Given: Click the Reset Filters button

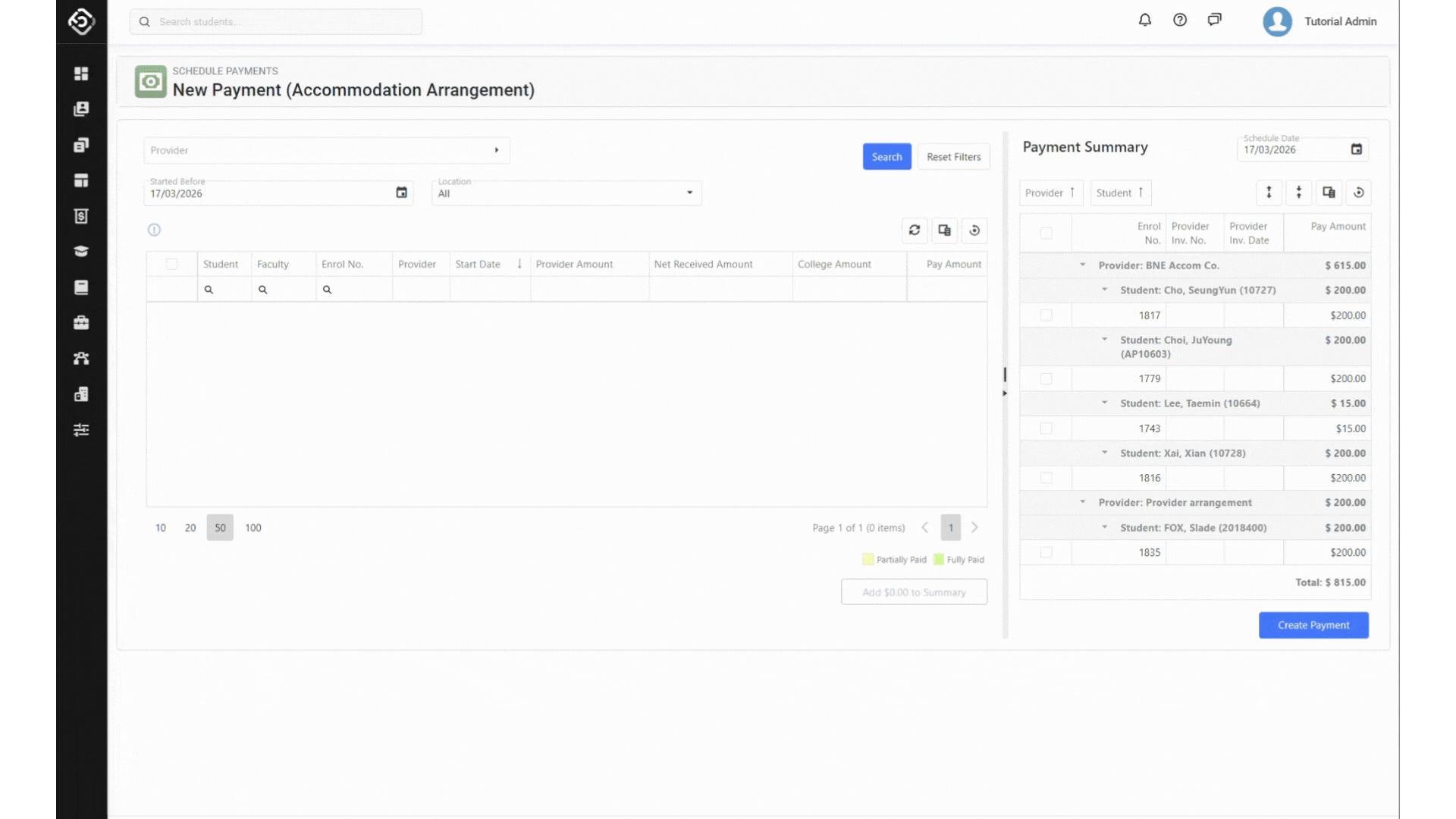Looking at the screenshot, I should [953, 157].
